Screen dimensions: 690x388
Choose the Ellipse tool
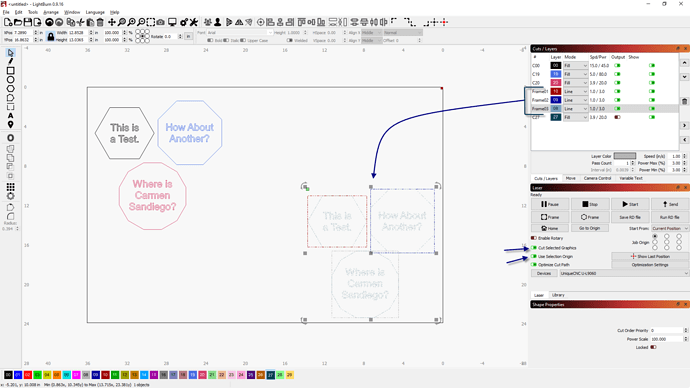(11, 80)
